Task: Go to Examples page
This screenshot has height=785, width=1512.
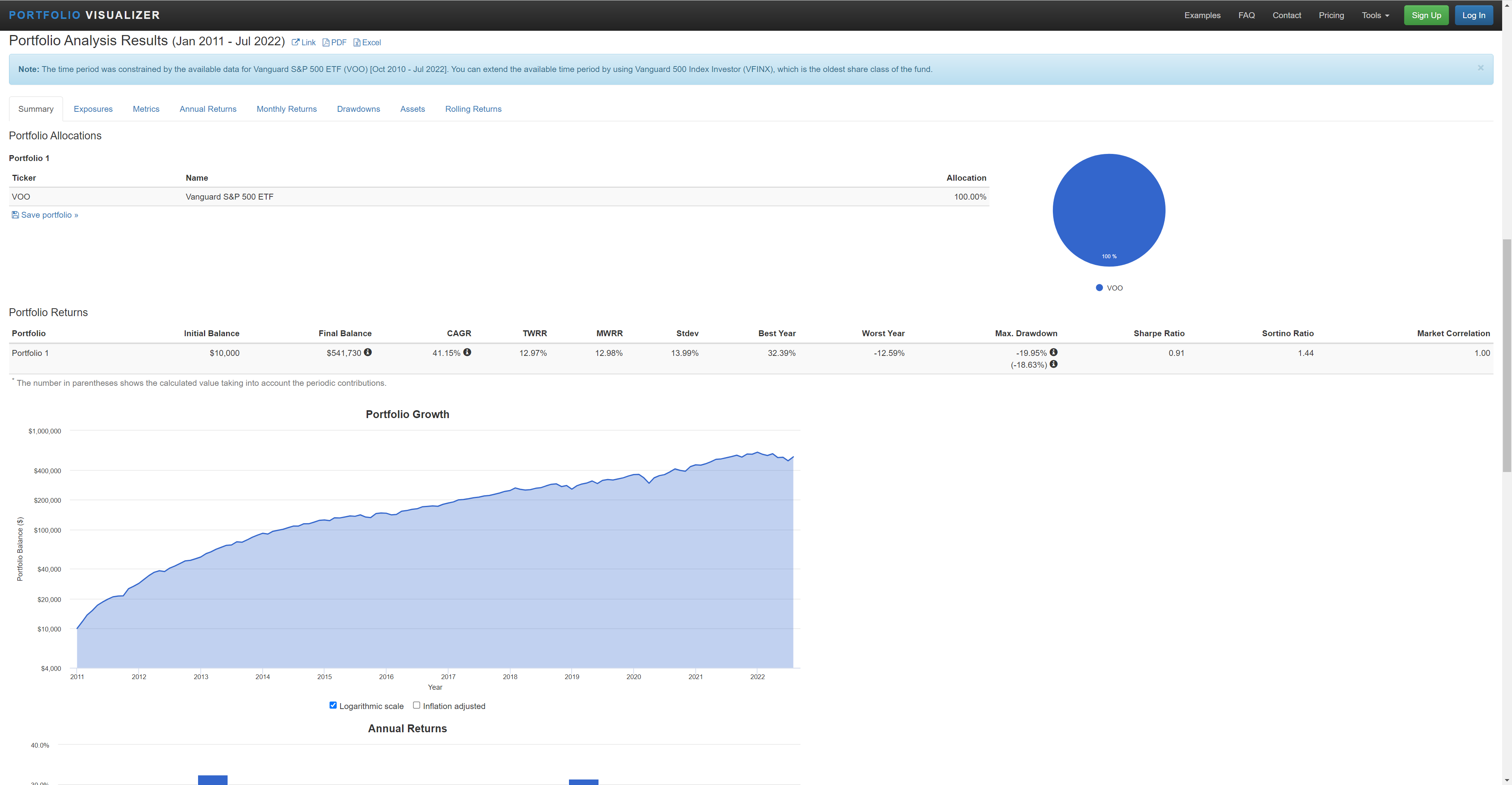Action: tap(1202, 15)
